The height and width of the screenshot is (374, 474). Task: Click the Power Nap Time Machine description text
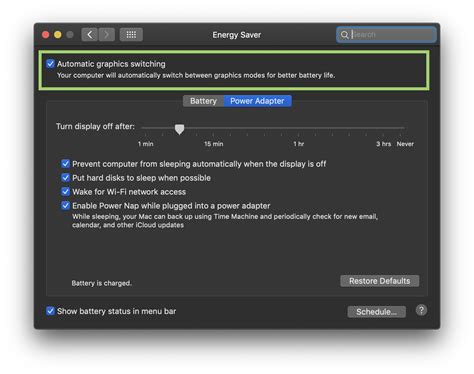click(x=225, y=221)
